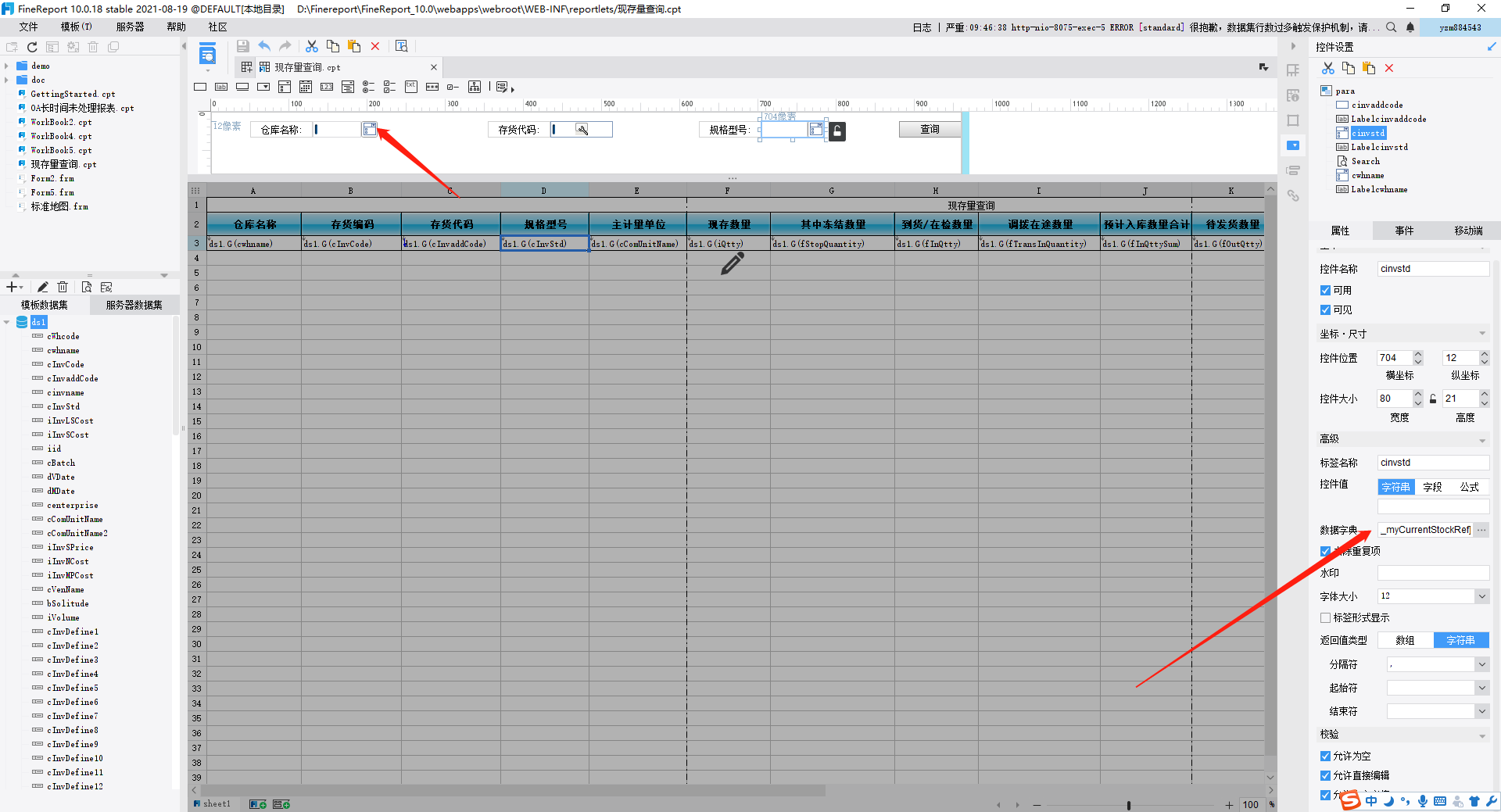This screenshot has height=812, width=1501.
Task: Toggle the 去除重复项 checkbox
Action: coord(1325,551)
